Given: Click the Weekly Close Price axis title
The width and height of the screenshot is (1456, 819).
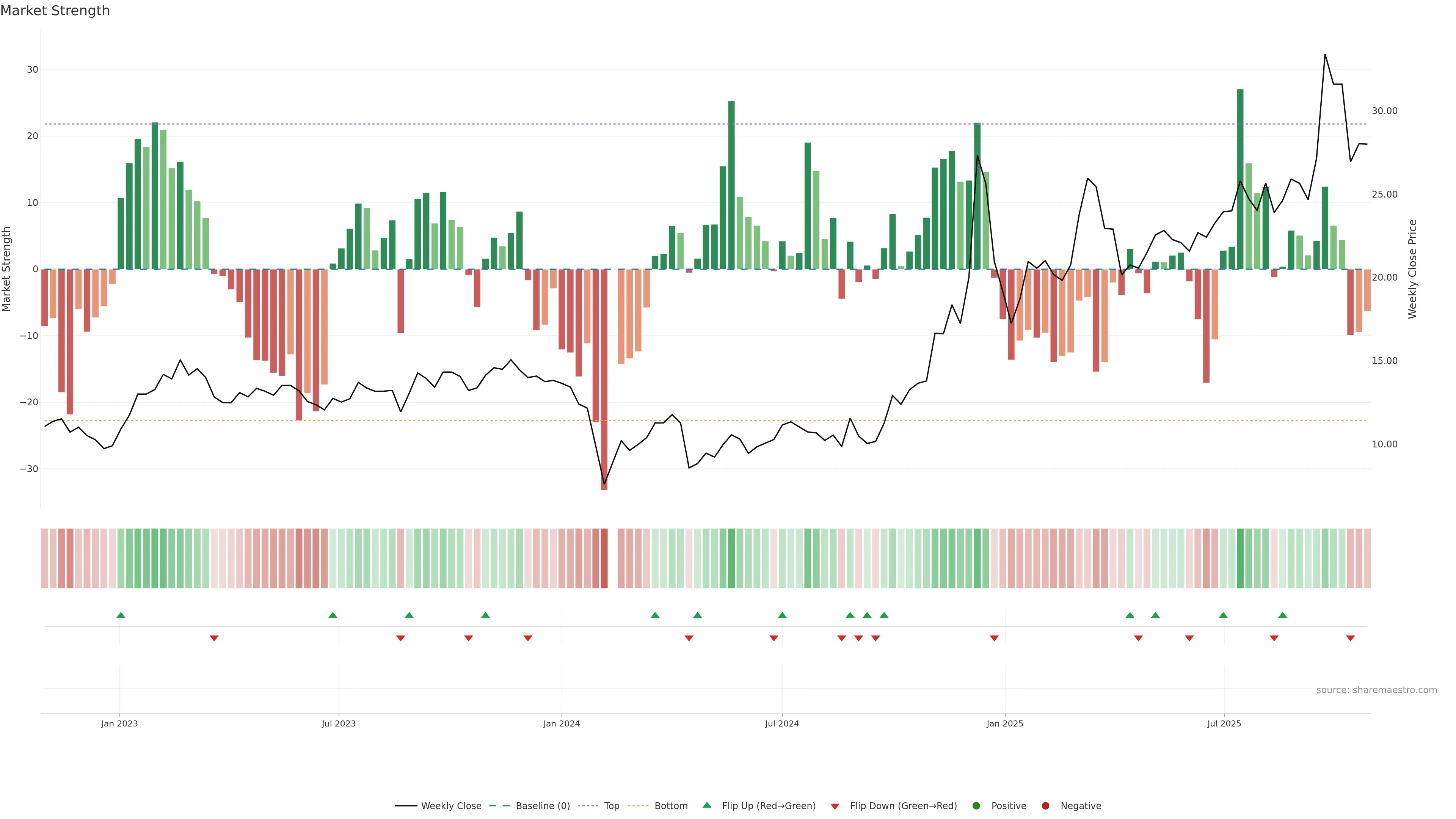Looking at the screenshot, I should [1412, 269].
